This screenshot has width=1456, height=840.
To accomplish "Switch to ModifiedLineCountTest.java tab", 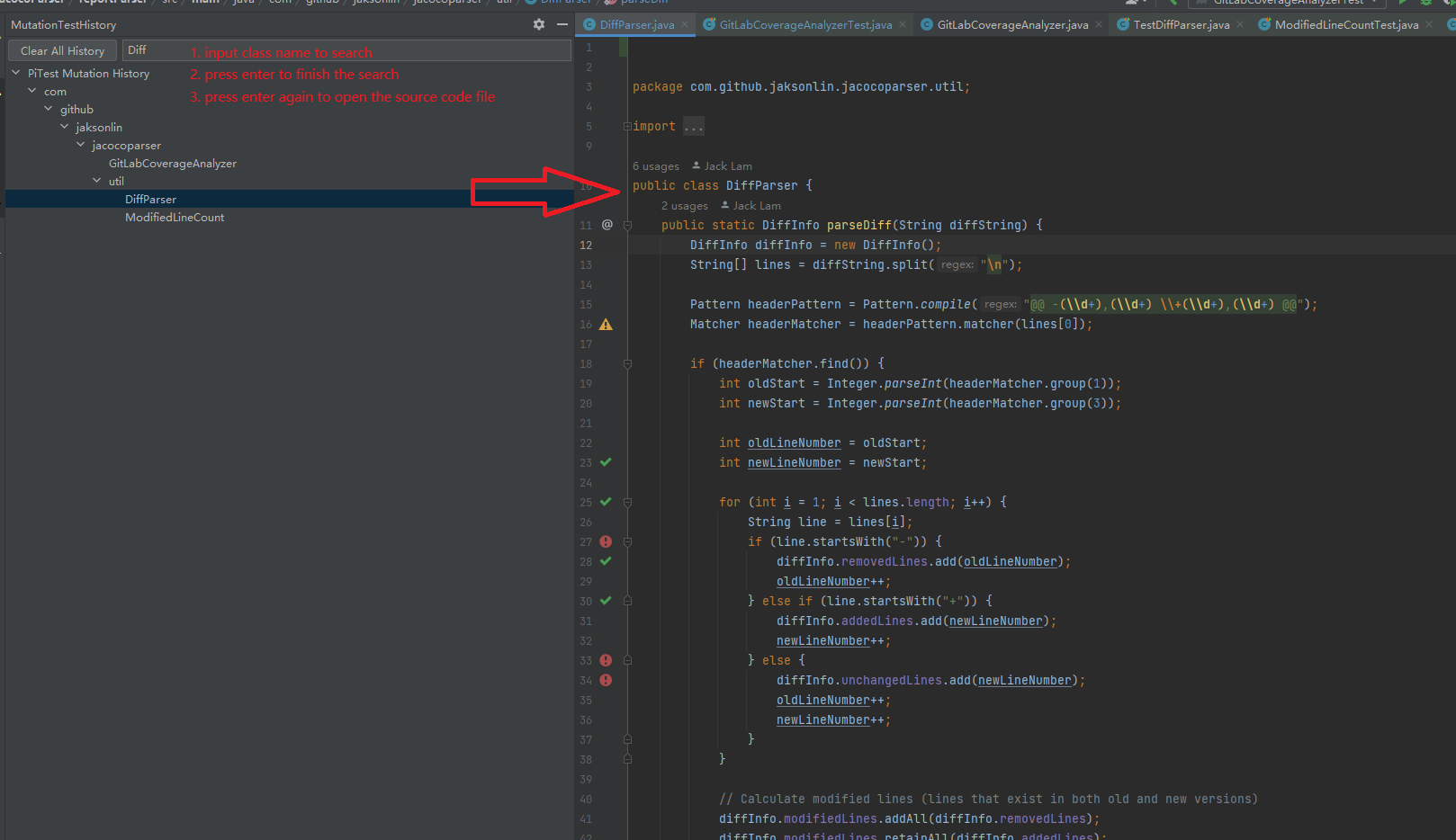I will point(1347,24).
